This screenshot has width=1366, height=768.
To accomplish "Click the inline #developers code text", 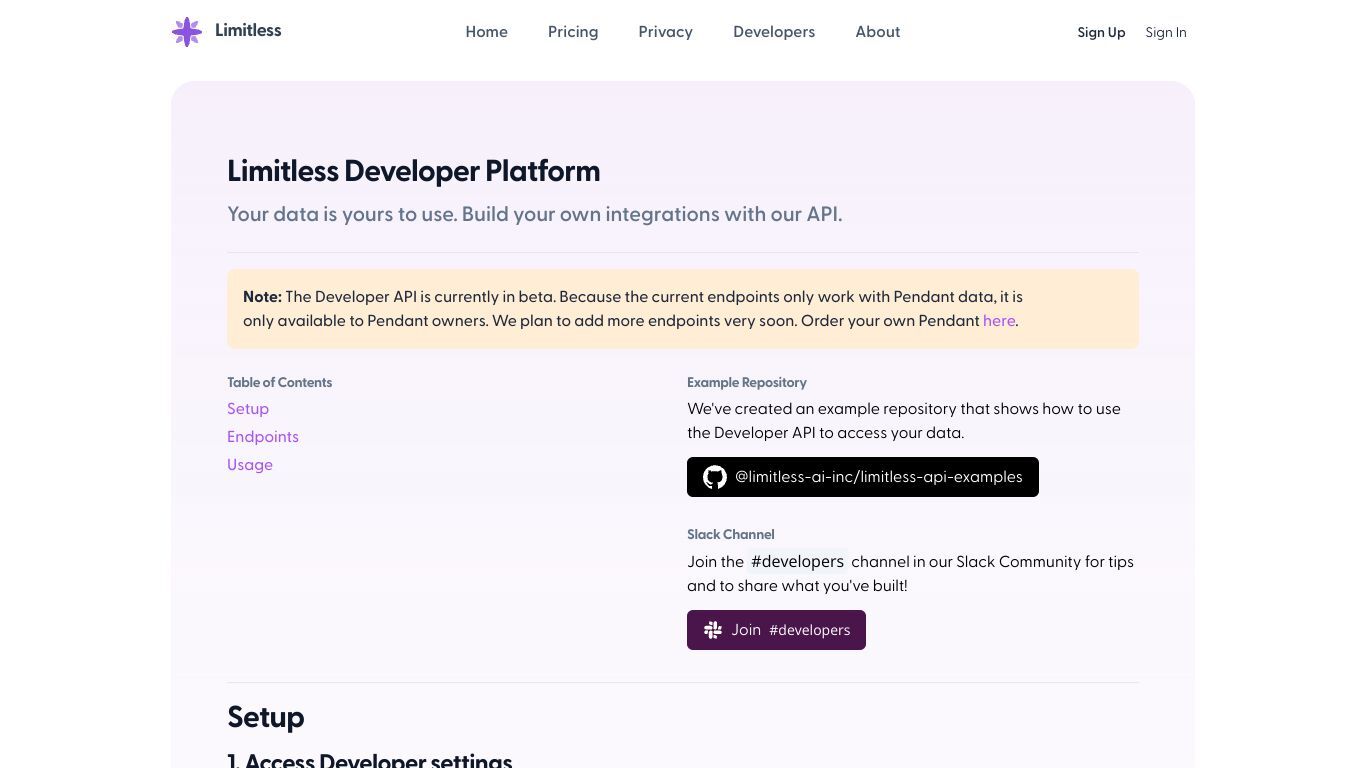I will [798, 562].
